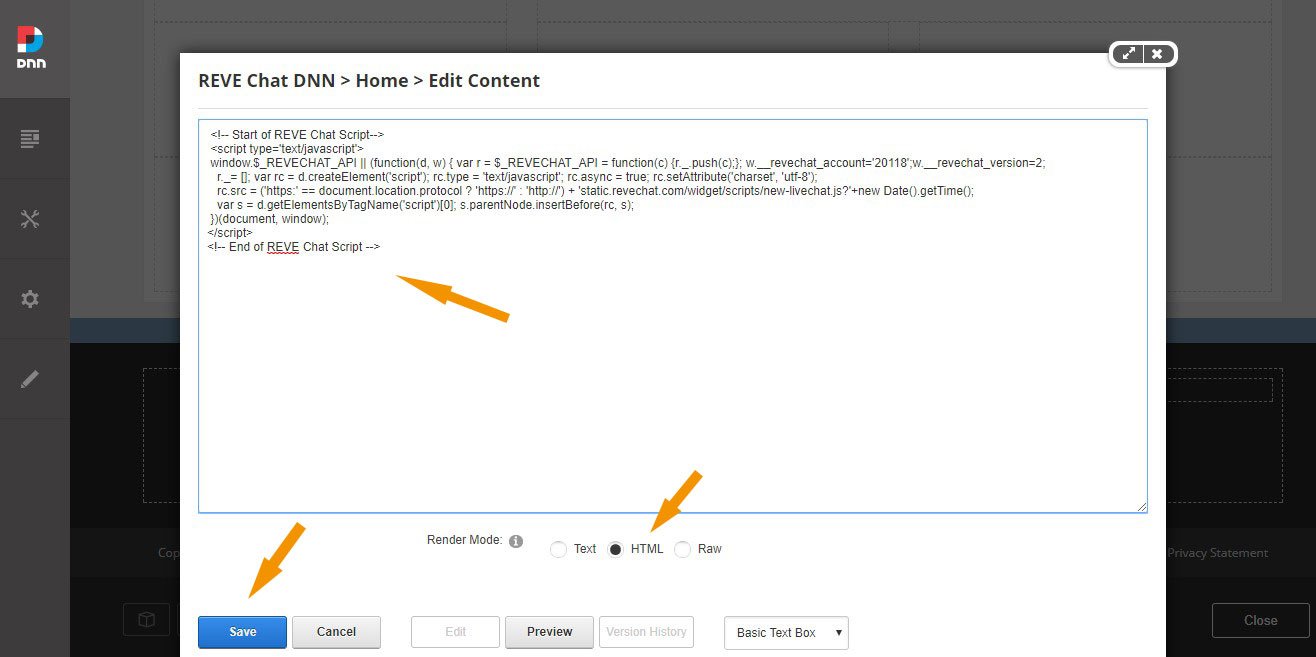Click the Privacy Statement link in the footer
This screenshot has width=1316, height=657.
click(1218, 552)
